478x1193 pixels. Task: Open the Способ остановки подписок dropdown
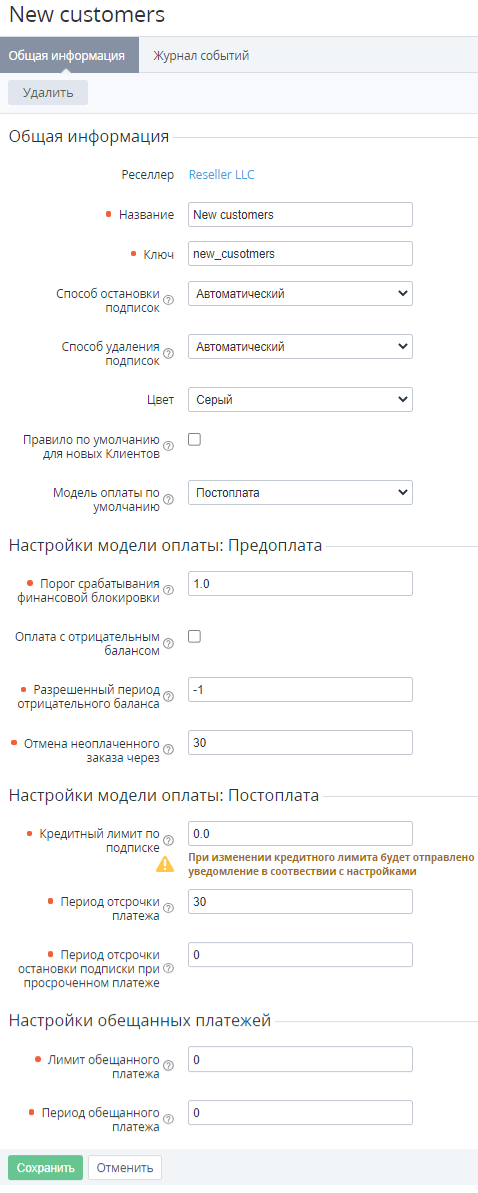pyautogui.click(x=300, y=293)
